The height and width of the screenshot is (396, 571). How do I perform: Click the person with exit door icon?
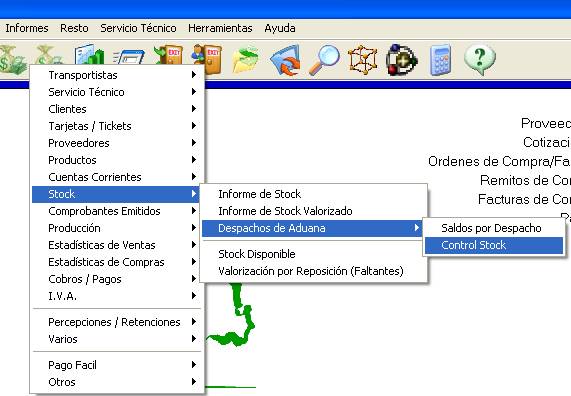[x=207, y=58]
